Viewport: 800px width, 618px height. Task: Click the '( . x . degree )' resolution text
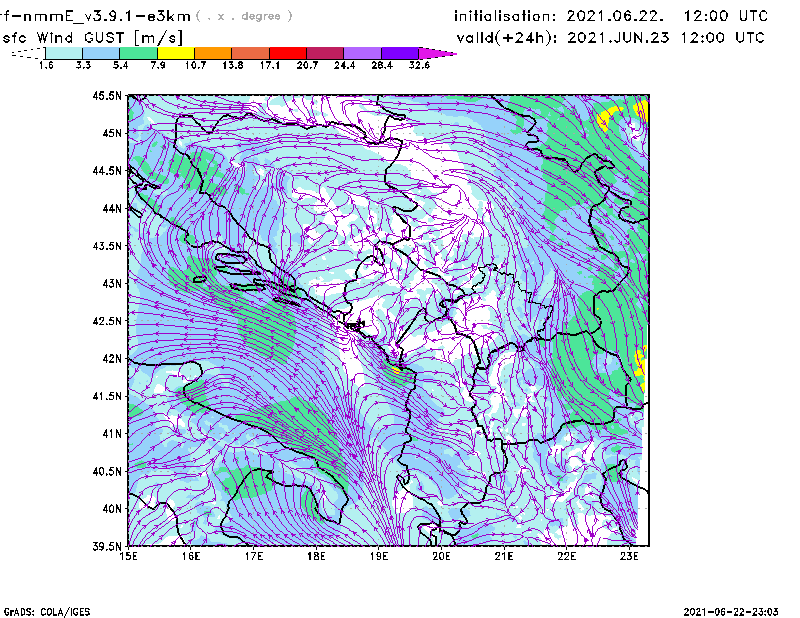[x=244, y=16]
